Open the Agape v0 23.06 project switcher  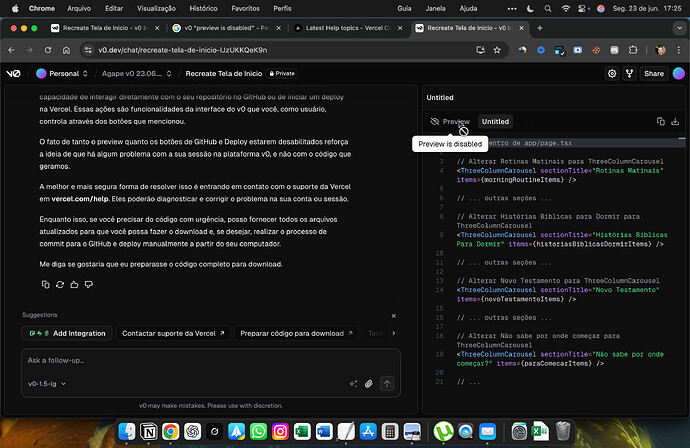(136, 73)
